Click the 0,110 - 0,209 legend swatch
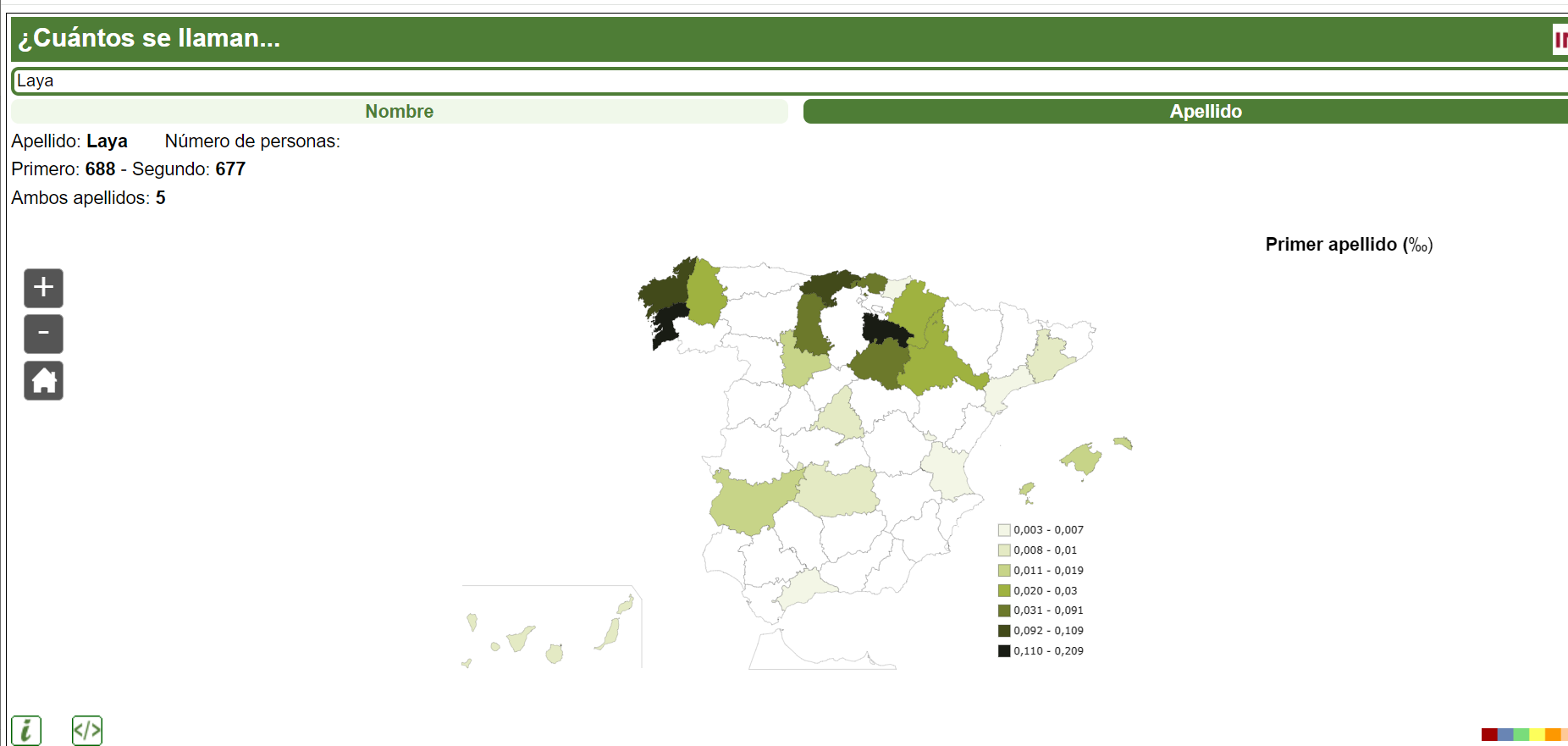 point(1004,651)
